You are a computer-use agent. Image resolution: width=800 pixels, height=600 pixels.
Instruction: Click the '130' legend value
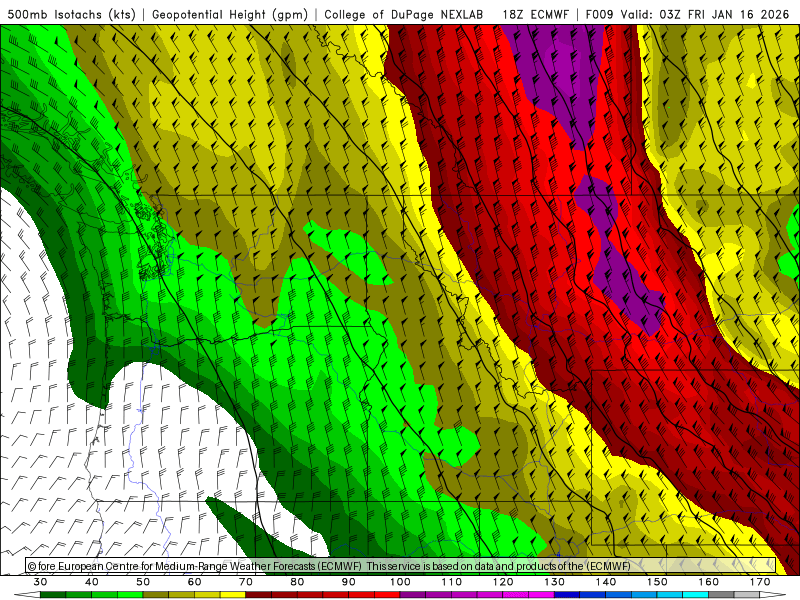click(554, 582)
